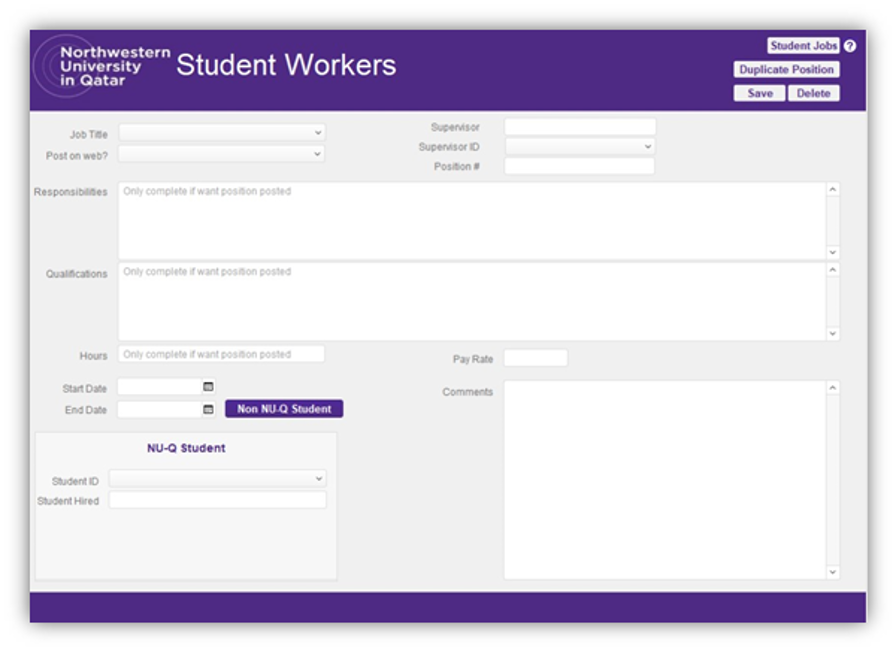The height and width of the screenshot is (652, 896).
Task: Open the End Date calendar picker
Action: [208, 409]
